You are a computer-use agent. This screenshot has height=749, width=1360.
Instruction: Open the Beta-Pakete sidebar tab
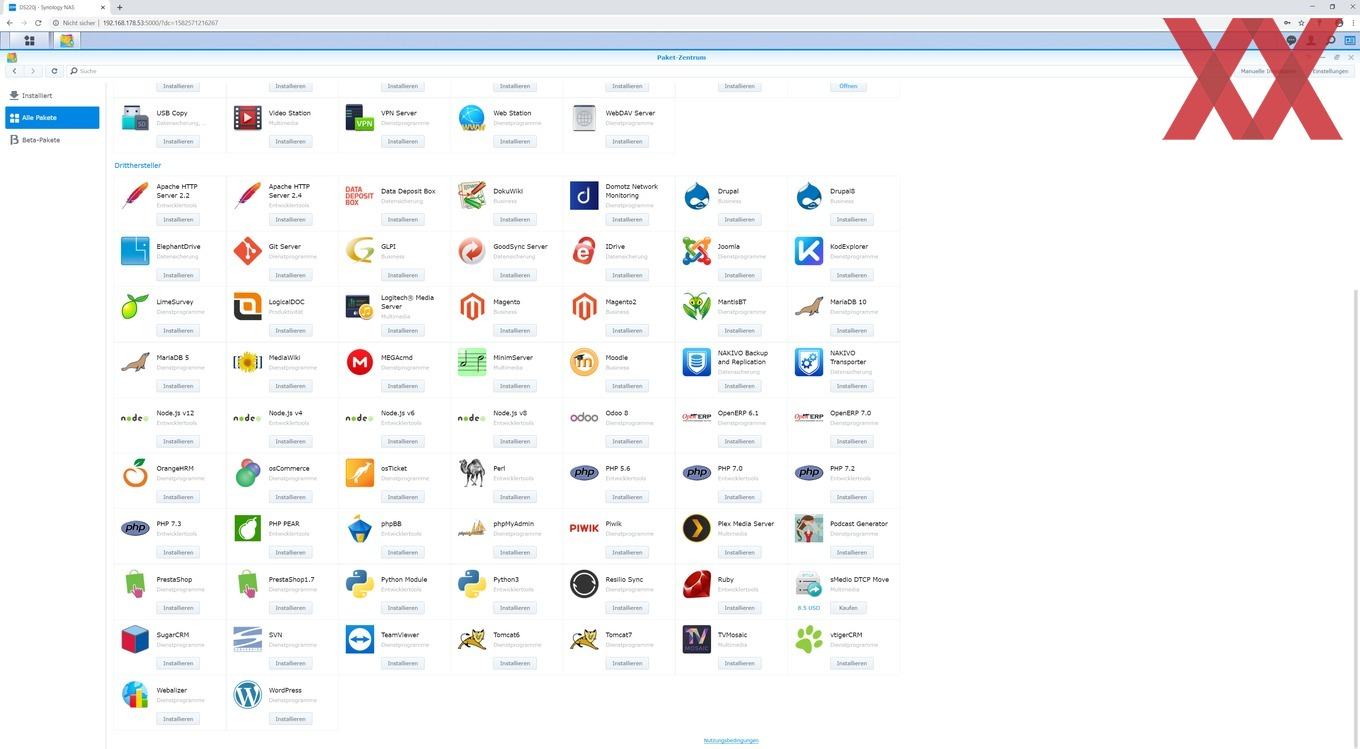point(52,140)
